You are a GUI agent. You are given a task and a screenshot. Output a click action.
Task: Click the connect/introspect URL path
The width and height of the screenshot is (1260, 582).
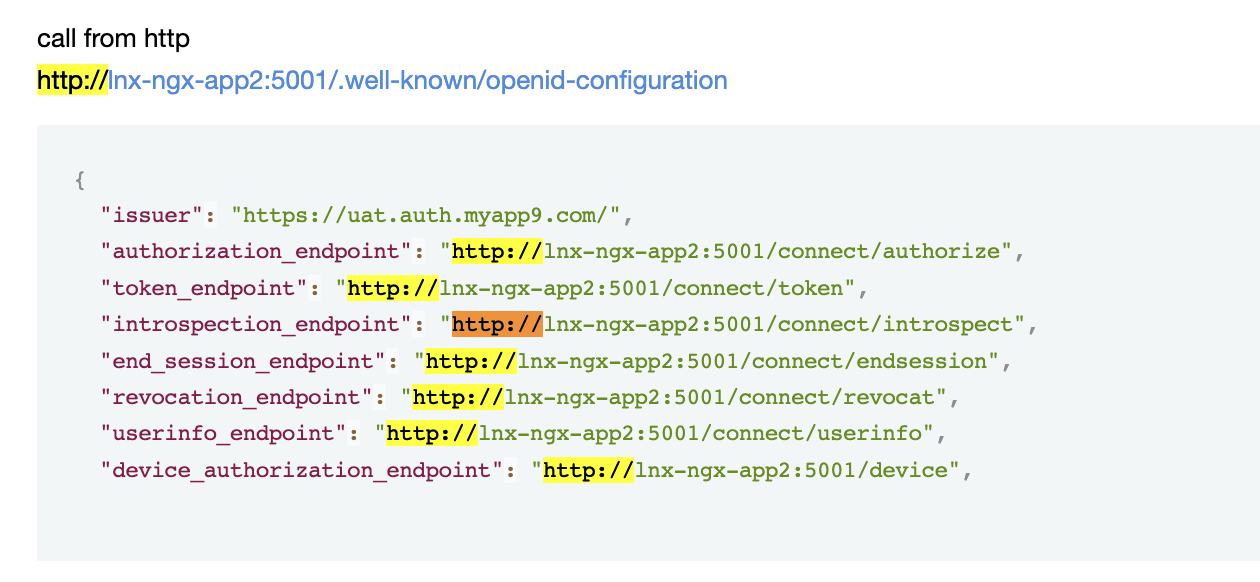(783, 324)
